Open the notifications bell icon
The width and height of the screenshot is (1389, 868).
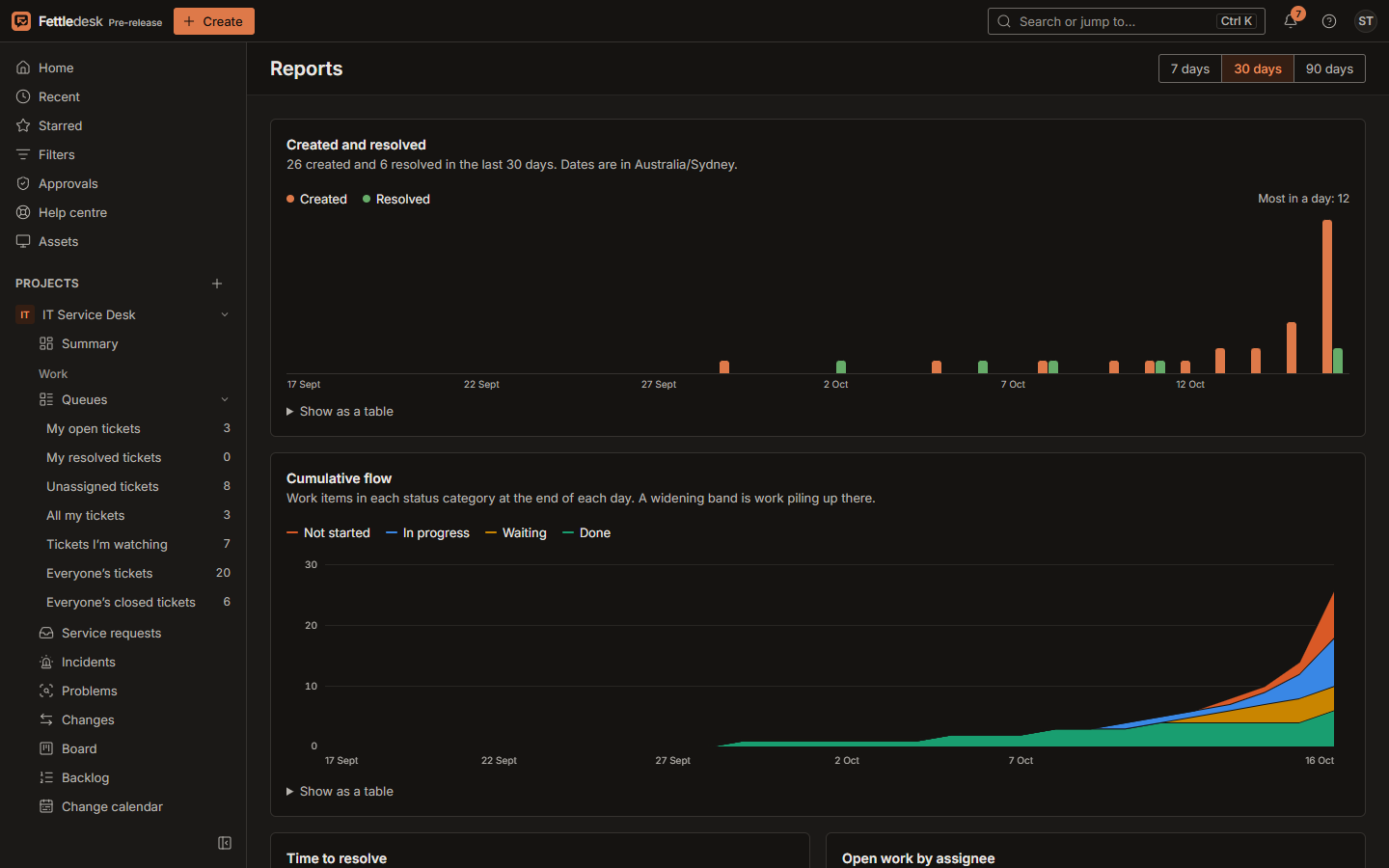[1291, 21]
